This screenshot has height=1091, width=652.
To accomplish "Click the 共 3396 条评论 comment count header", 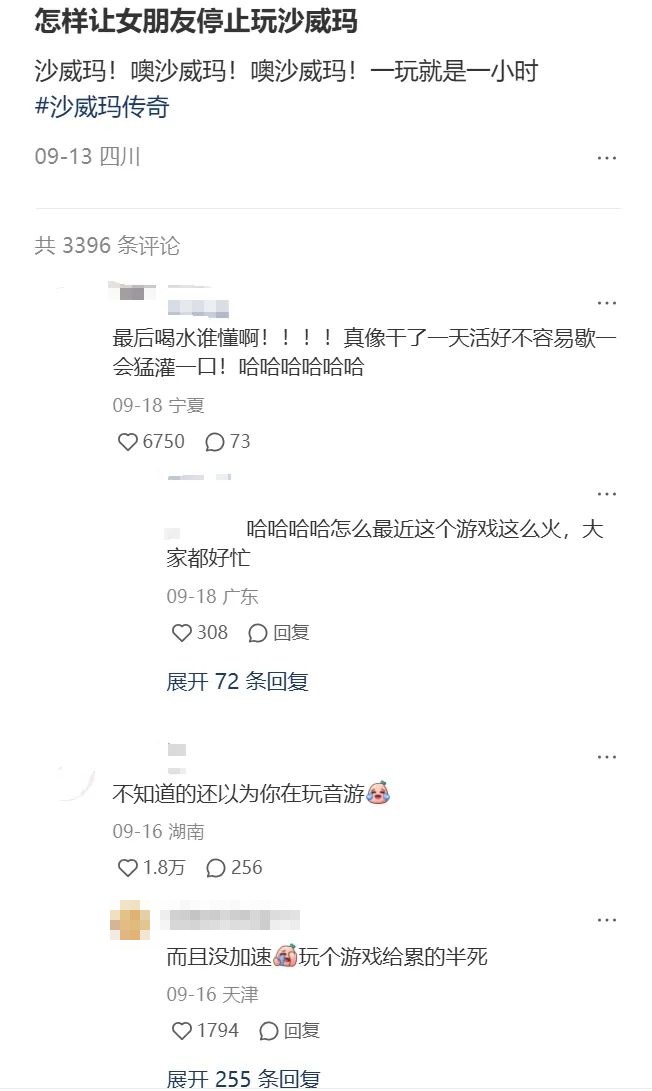I will point(107,246).
